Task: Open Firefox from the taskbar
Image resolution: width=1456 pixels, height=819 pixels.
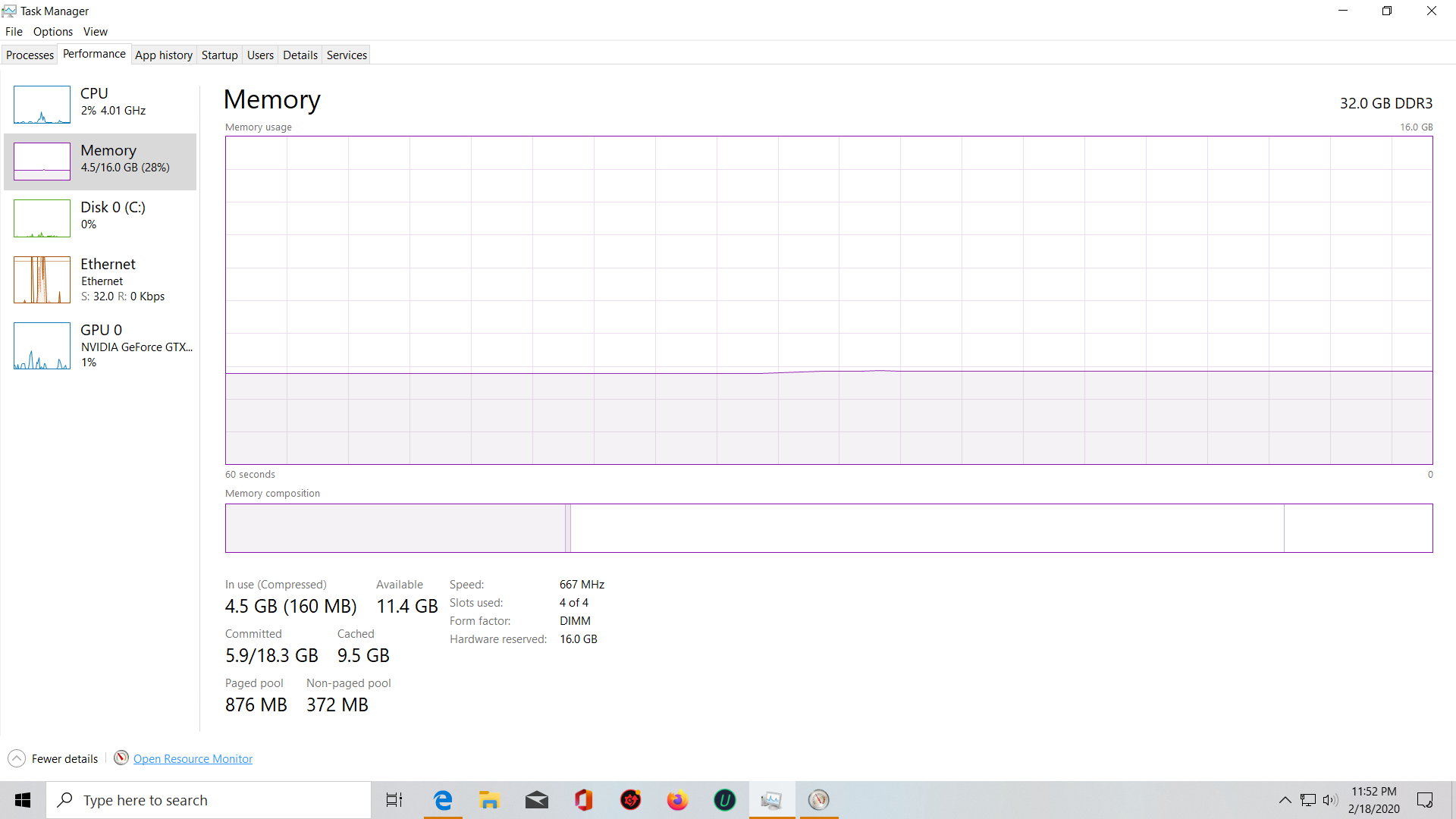Action: [x=677, y=800]
